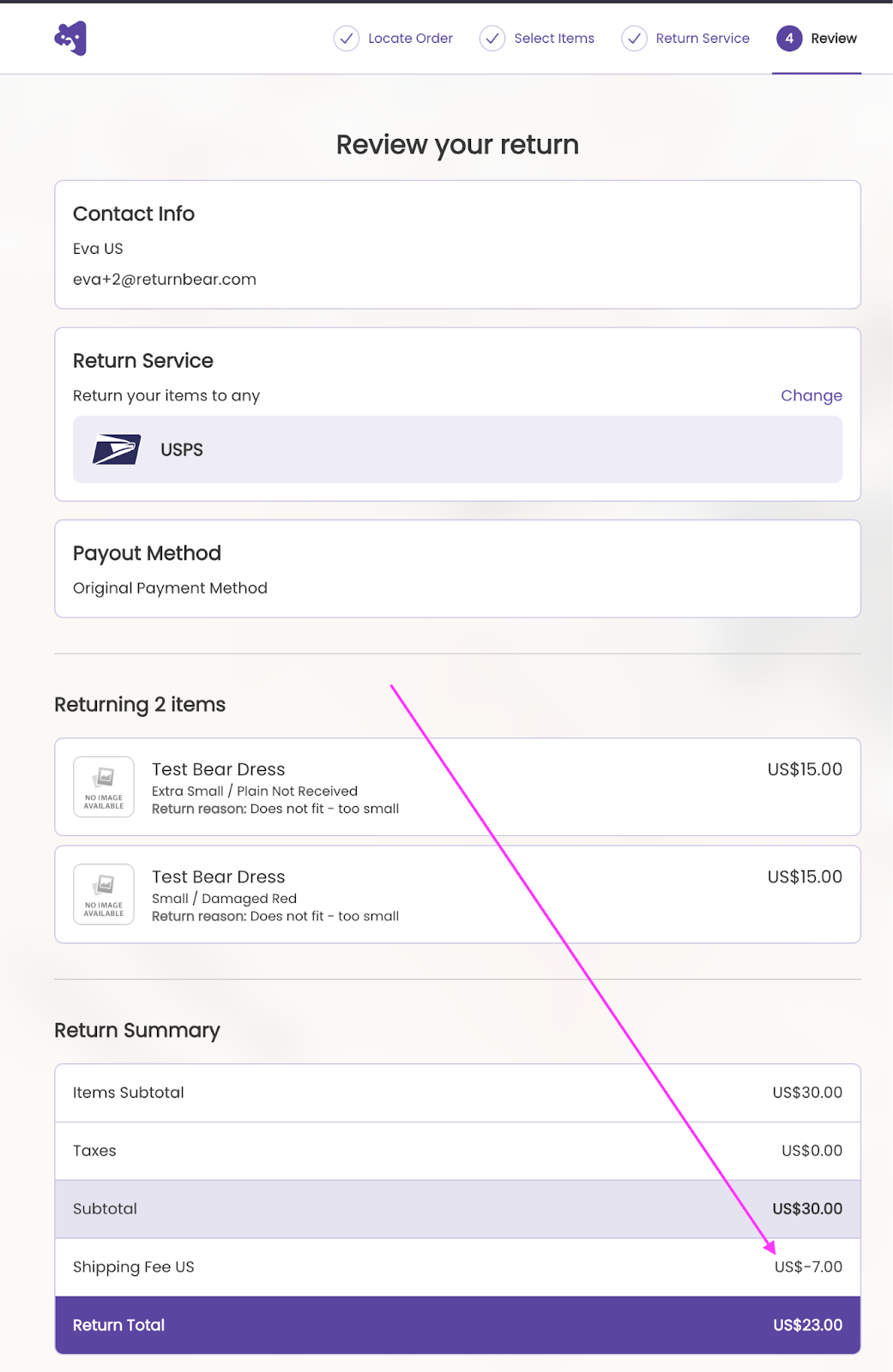Go to the Locate Order step
The image size is (893, 1372).
pos(410,39)
